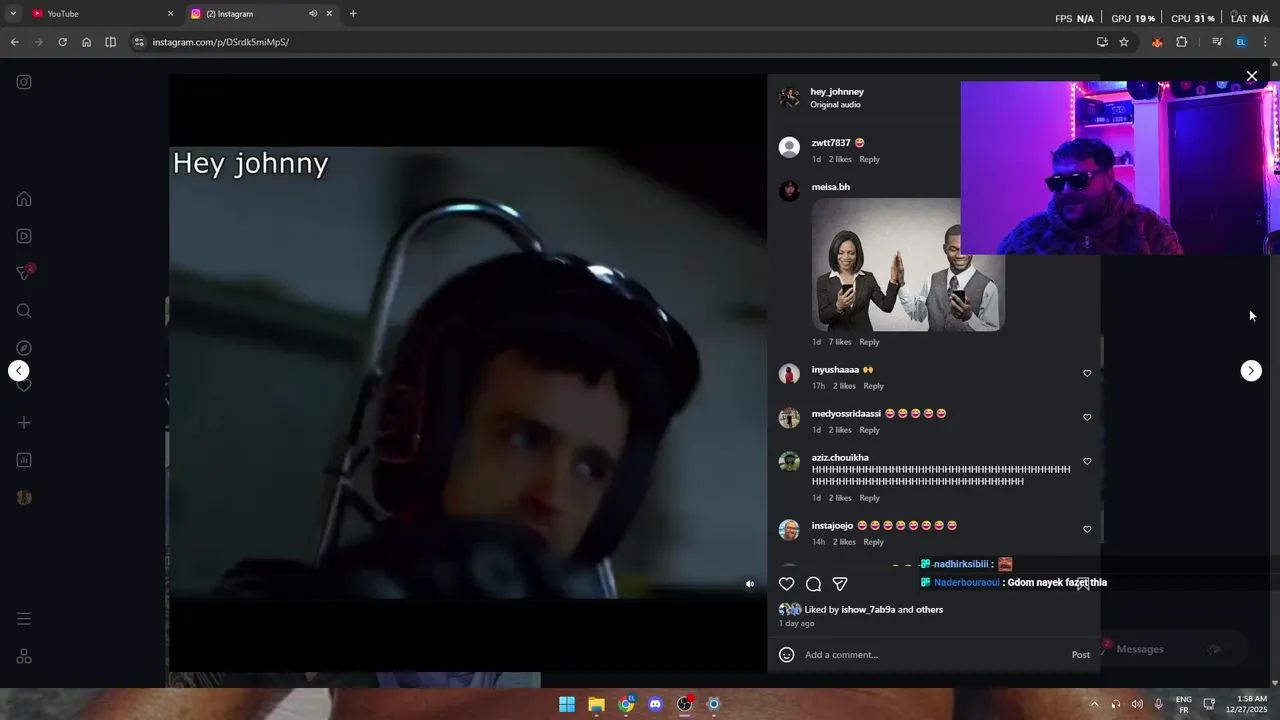The width and height of the screenshot is (1280, 720).
Task: Like aziz.chouikha's comment
Action: [1087, 461]
